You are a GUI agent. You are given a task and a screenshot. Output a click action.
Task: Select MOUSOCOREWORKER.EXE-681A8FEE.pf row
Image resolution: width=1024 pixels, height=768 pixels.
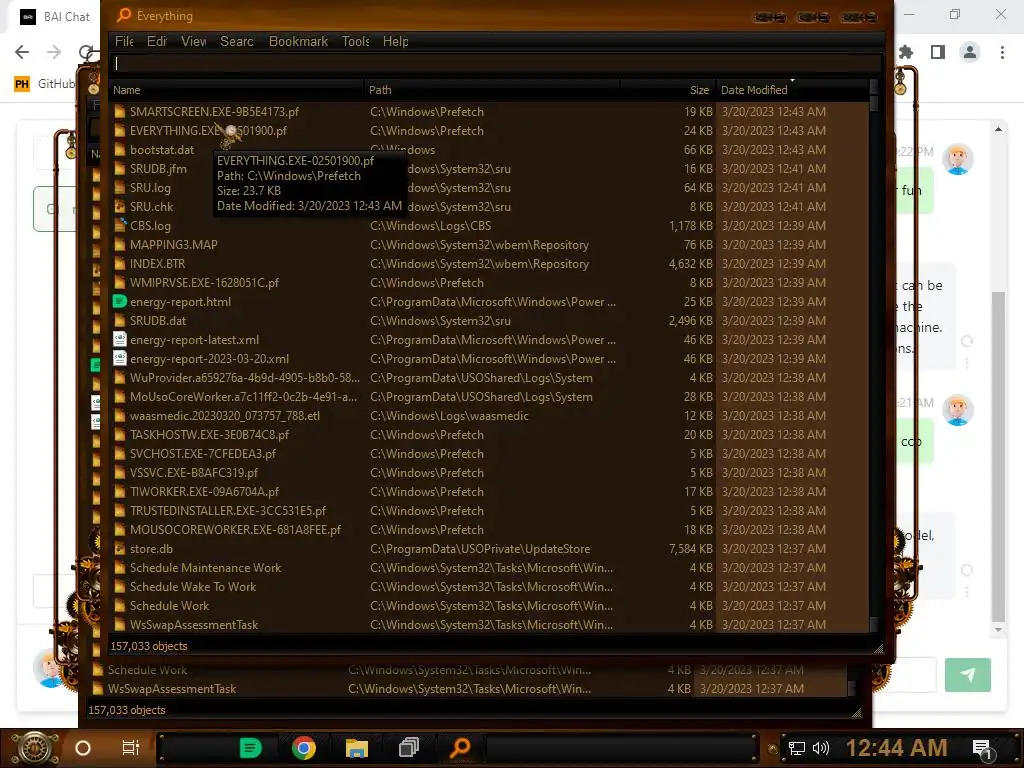point(490,530)
